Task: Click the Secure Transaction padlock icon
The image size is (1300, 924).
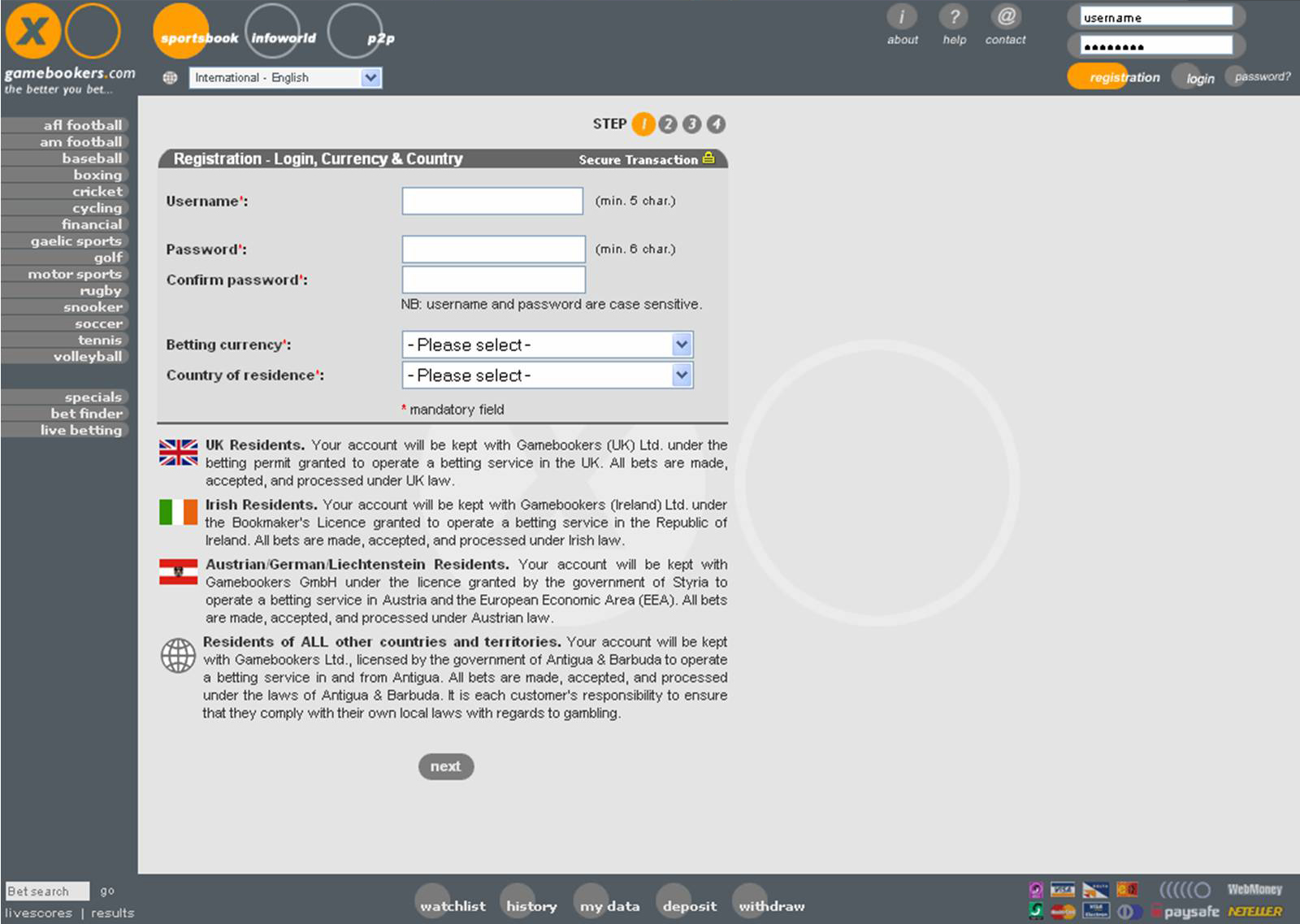Action: (708, 158)
